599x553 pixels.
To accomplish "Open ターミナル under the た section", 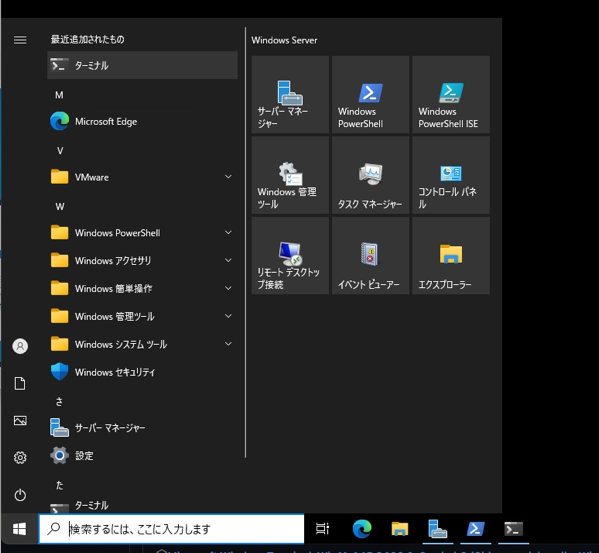I will [x=142, y=506].
